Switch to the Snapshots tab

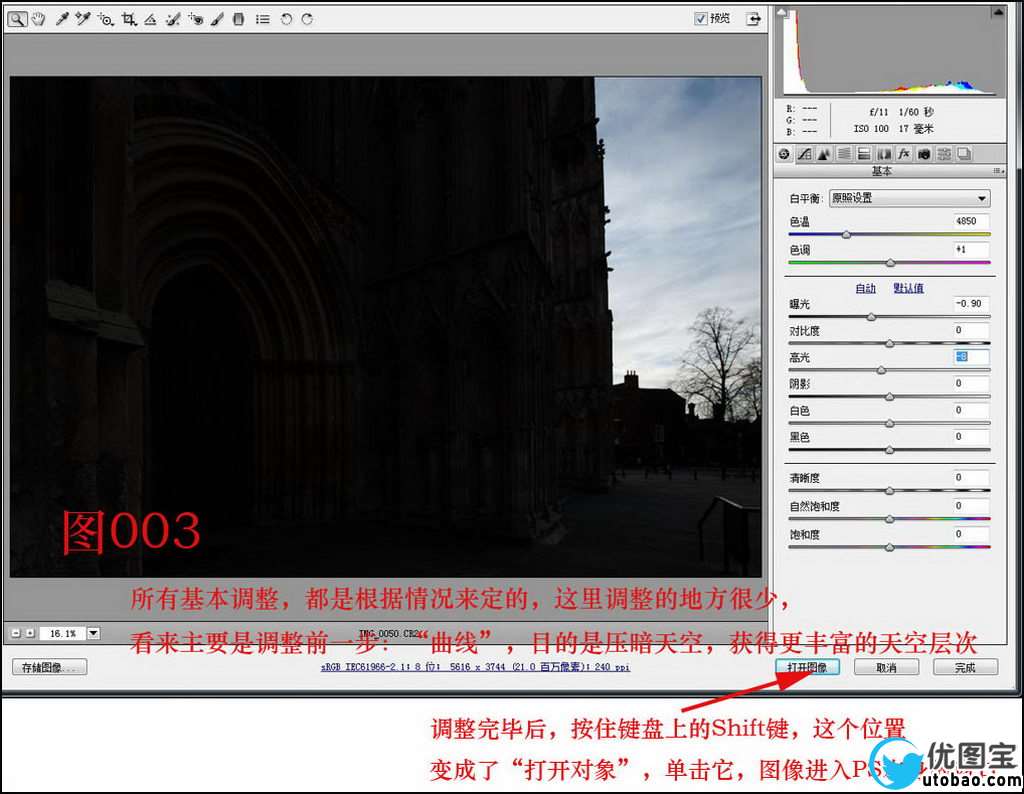tap(964, 154)
